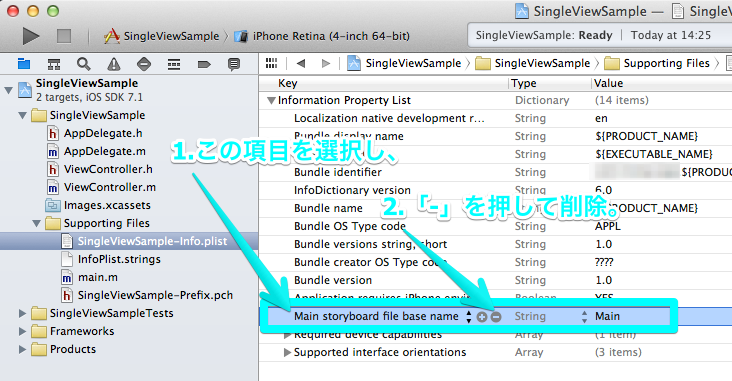Go forward in editor history

[326, 63]
